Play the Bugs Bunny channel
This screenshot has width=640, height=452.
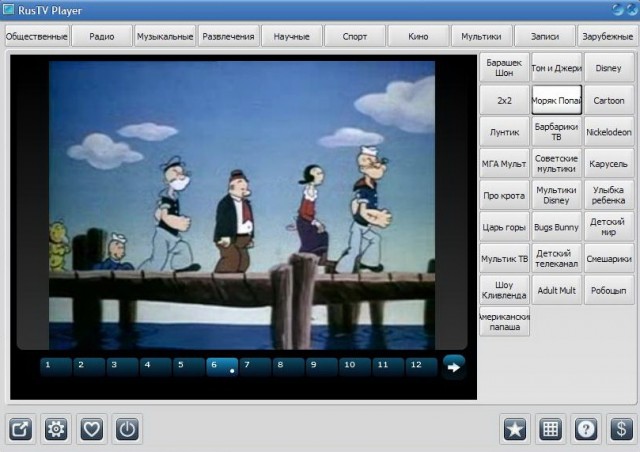556,227
